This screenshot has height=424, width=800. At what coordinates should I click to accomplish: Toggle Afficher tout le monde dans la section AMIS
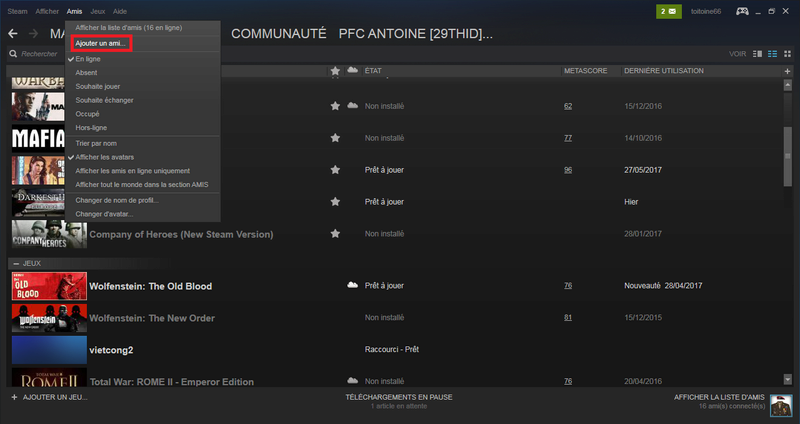(143, 185)
